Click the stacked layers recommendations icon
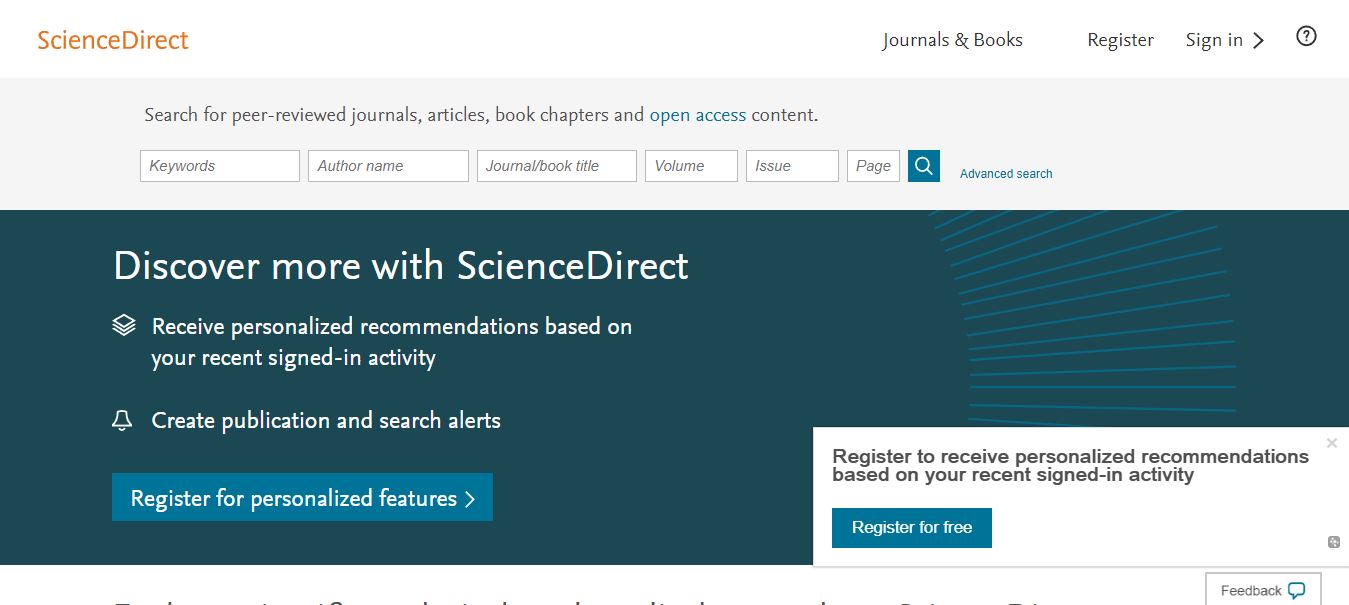Viewport: 1349px width, 605px height. (x=123, y=326)
